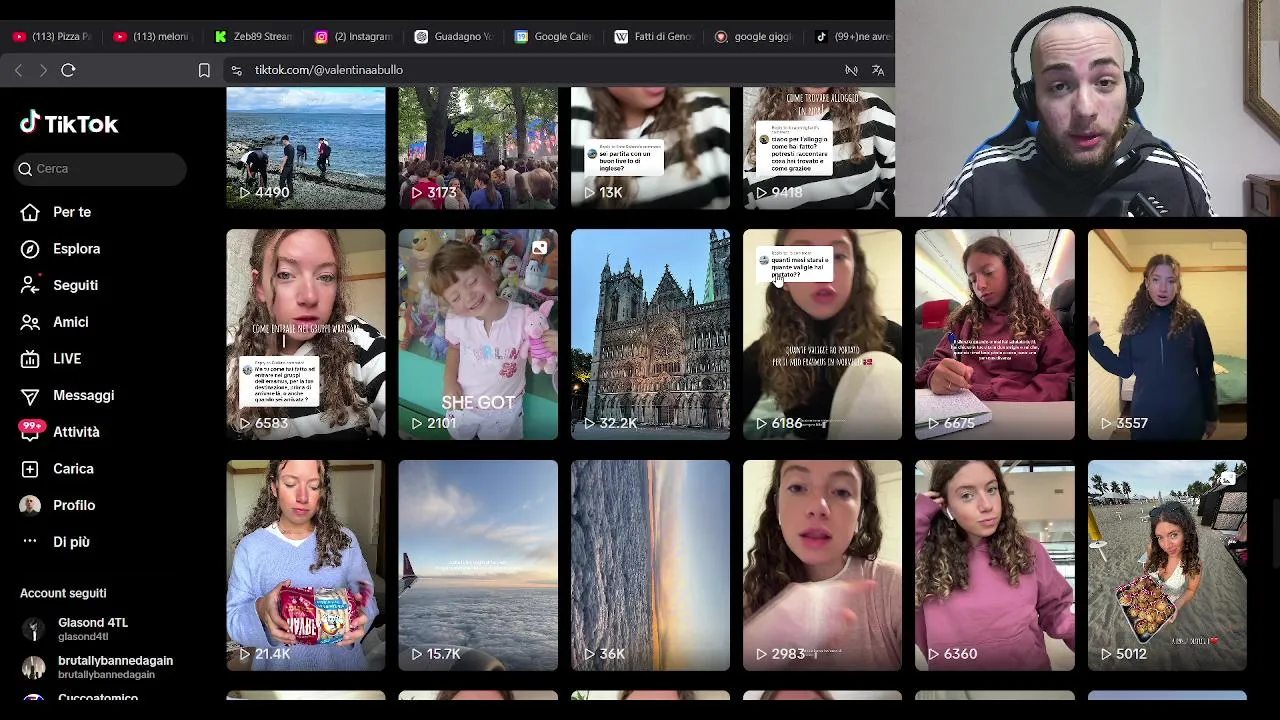
Task: Open the video with 6186 views
Action: (822, 334)
